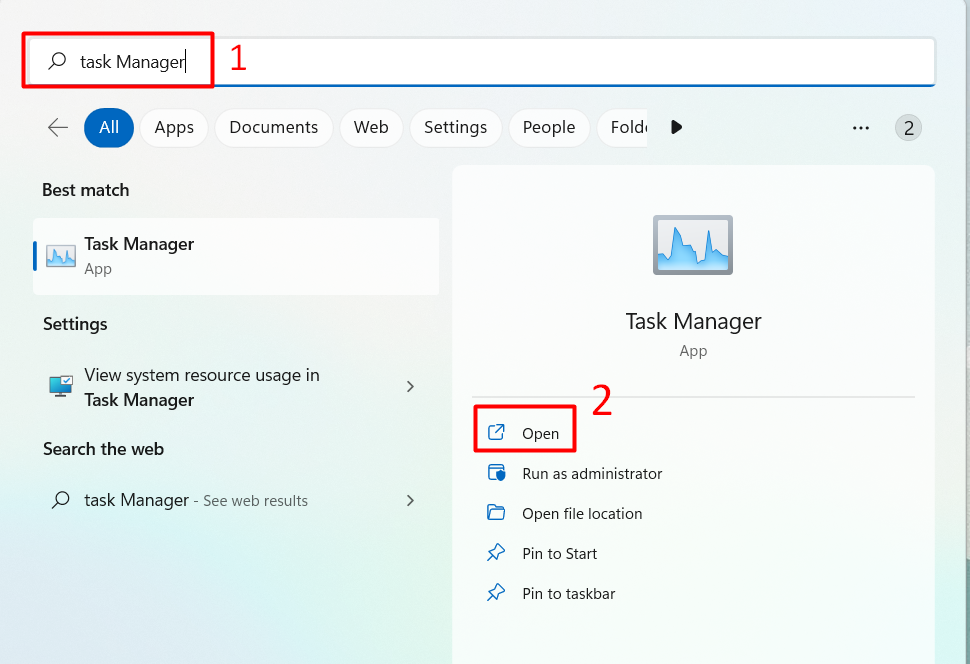Click the search magnifier icon in search box
The width and height of the screenshot is (970, 664).
coord(58,61)
